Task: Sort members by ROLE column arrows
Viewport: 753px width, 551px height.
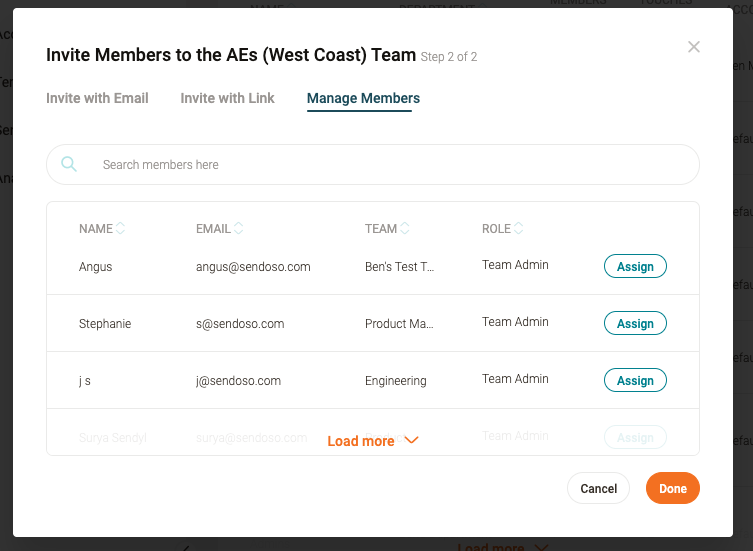Action: coord(518,228)
